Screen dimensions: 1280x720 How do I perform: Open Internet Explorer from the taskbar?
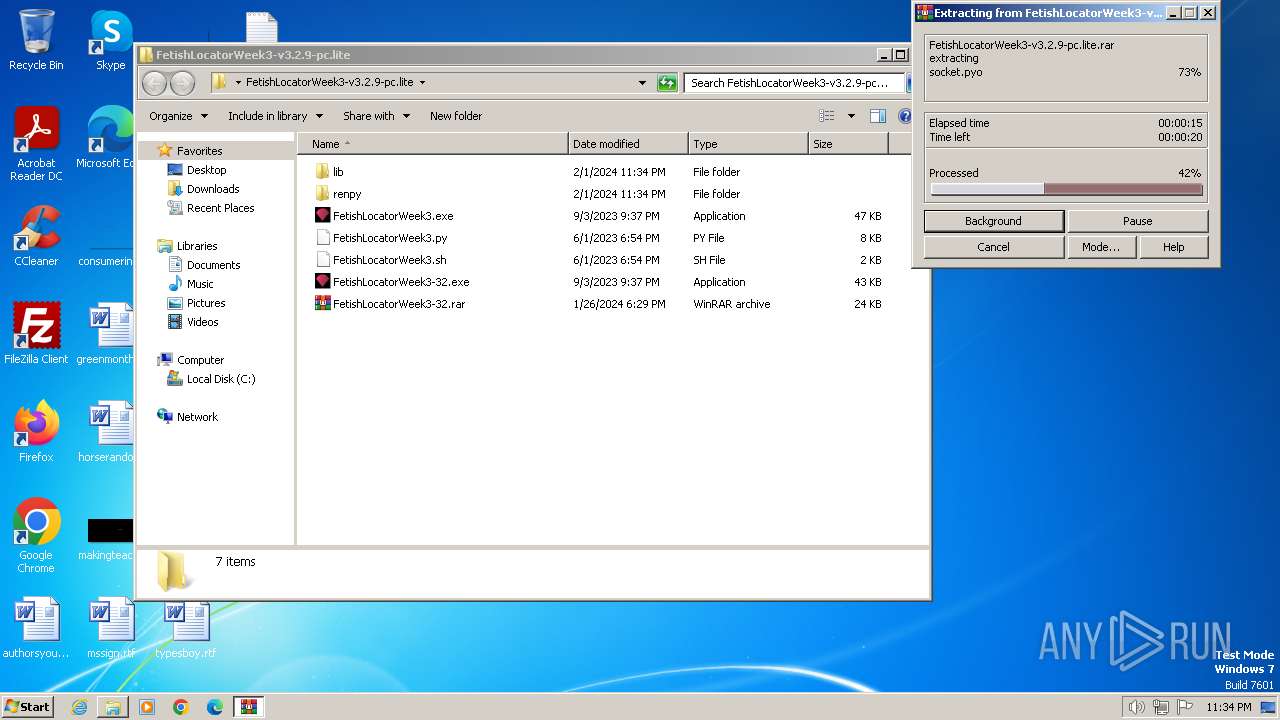pos(79,707)
